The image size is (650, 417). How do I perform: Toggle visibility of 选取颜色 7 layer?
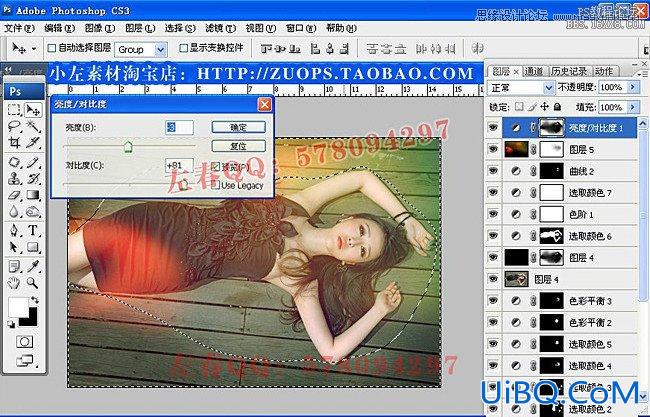[x=493, y=192]
